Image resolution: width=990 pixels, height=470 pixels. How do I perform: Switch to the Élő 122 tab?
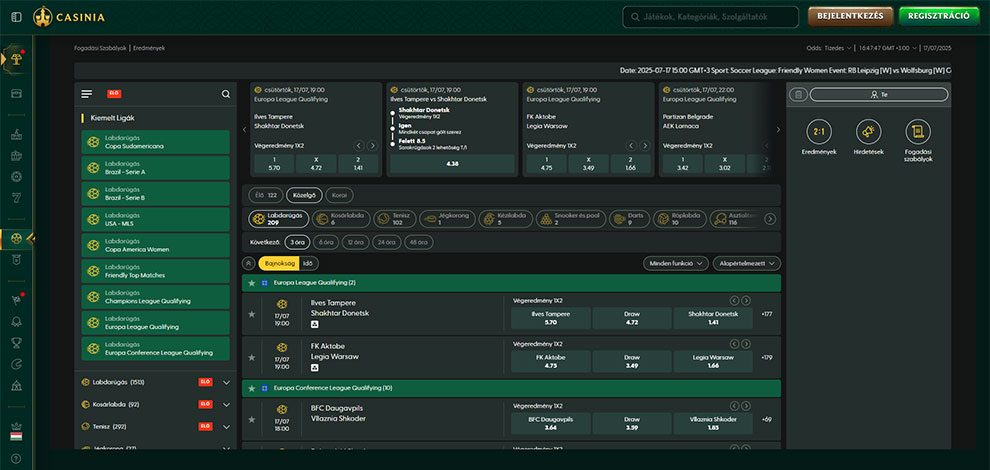pyautogui.click(x=265, y=195)
